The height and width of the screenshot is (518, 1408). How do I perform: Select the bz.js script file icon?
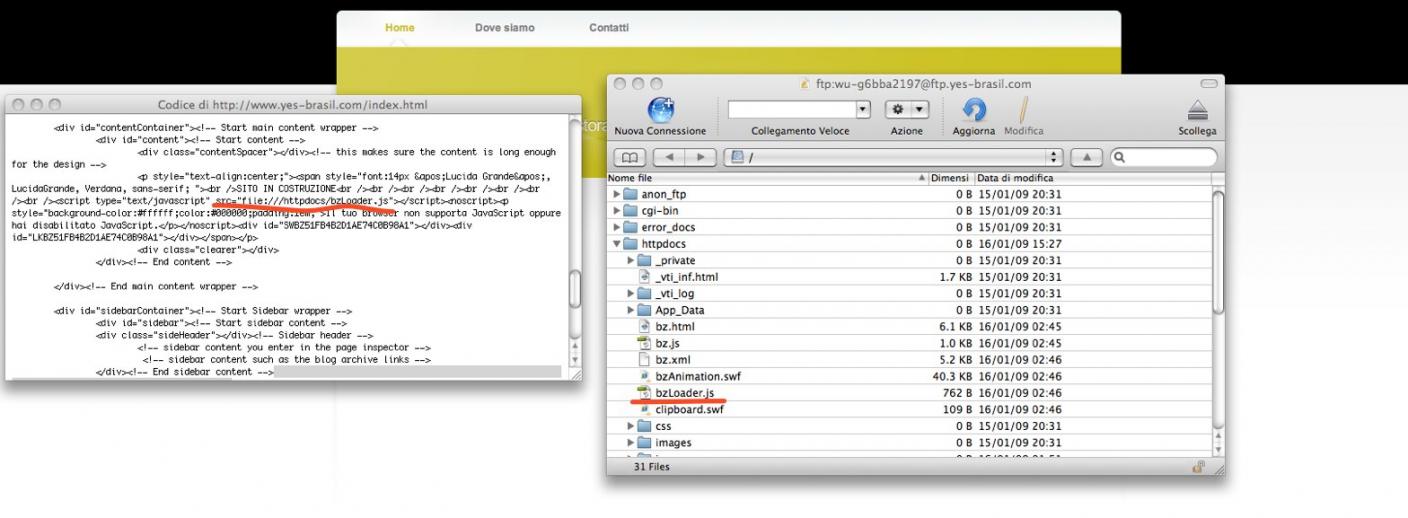pyautogui.click(x=645, y=343)
